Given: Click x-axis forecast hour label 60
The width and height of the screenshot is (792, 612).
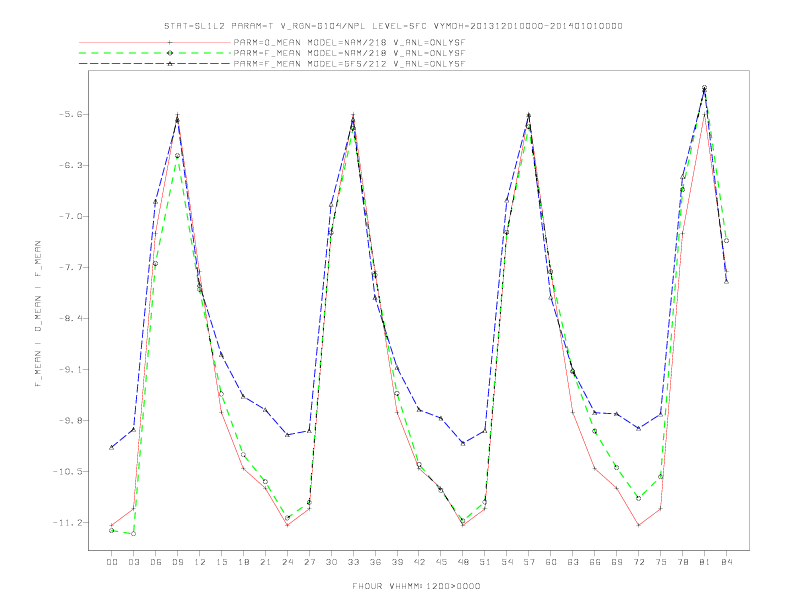Looking at the screenshot, I should pyautogui.click(x=551, y=562).
